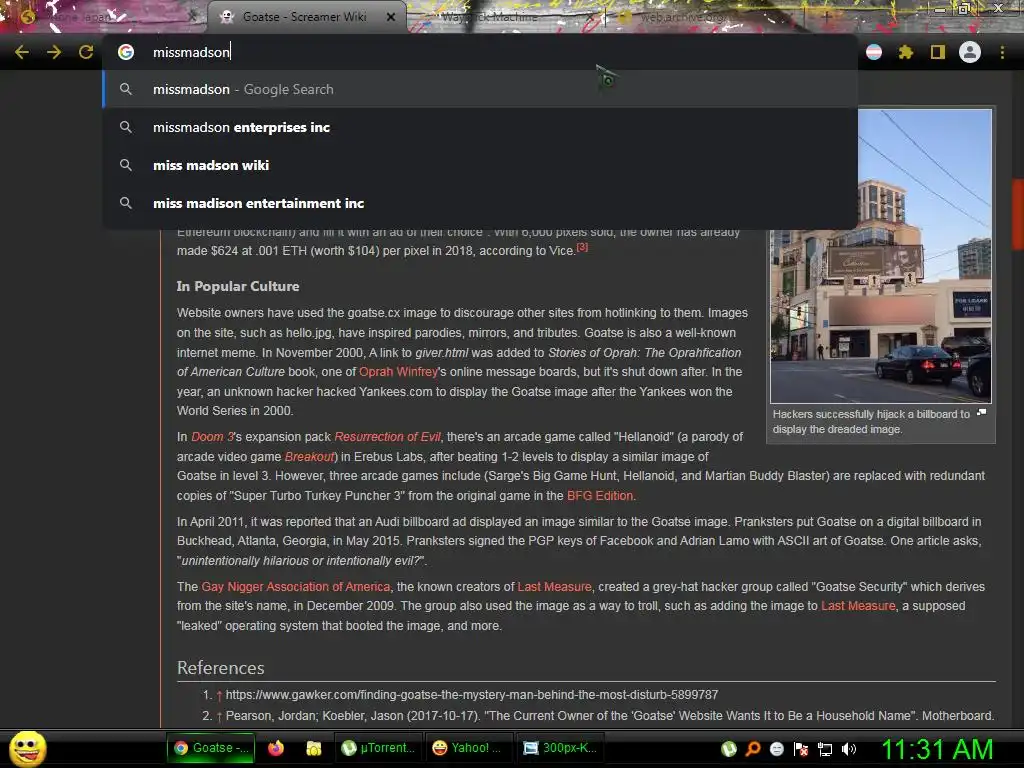Open the speaker volume tray icon

[x=849, y=749]
